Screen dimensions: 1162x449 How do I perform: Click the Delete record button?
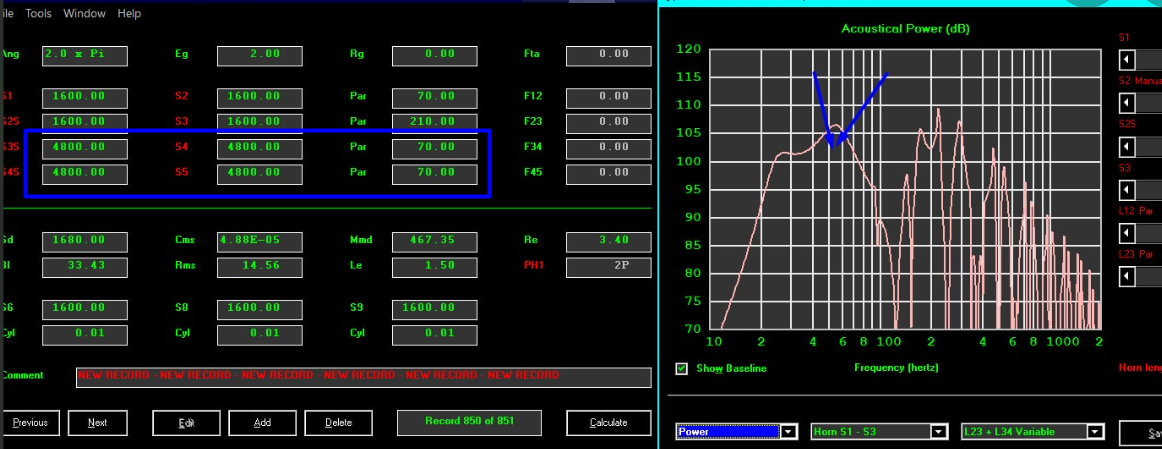pyautogui.click(x=339, y=423)
